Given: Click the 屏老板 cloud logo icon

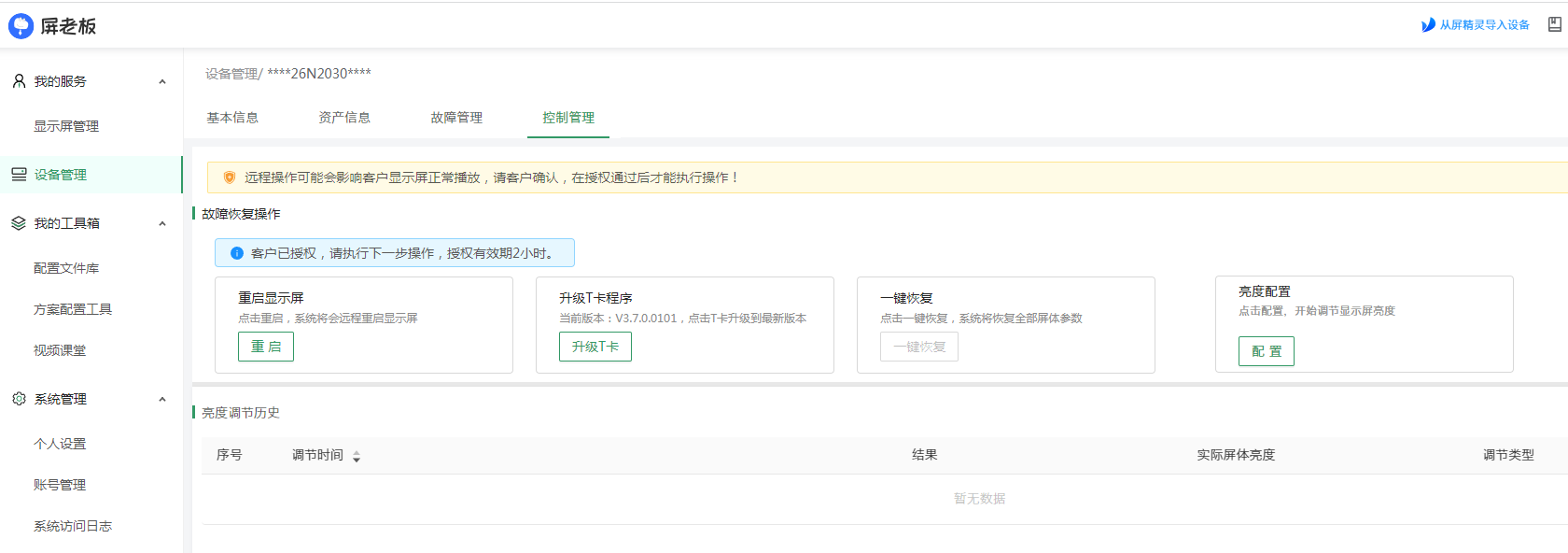Looking at the screenshot, I should [x=21, y=26].
